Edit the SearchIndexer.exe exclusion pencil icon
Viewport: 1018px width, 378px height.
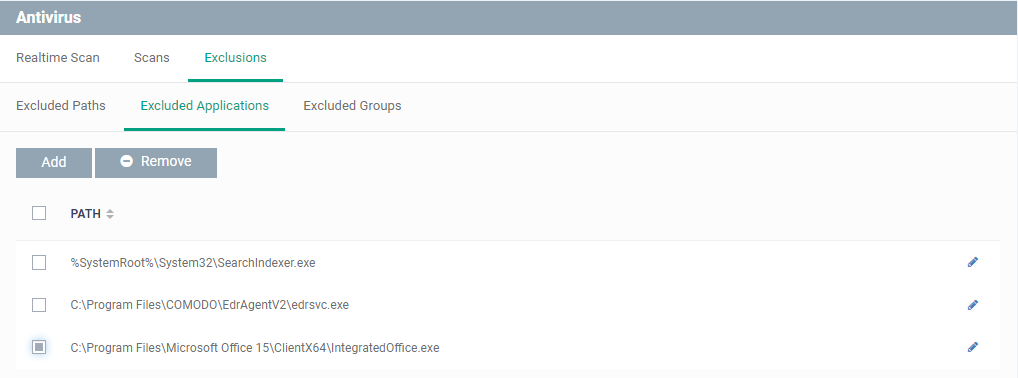[973, 262]
